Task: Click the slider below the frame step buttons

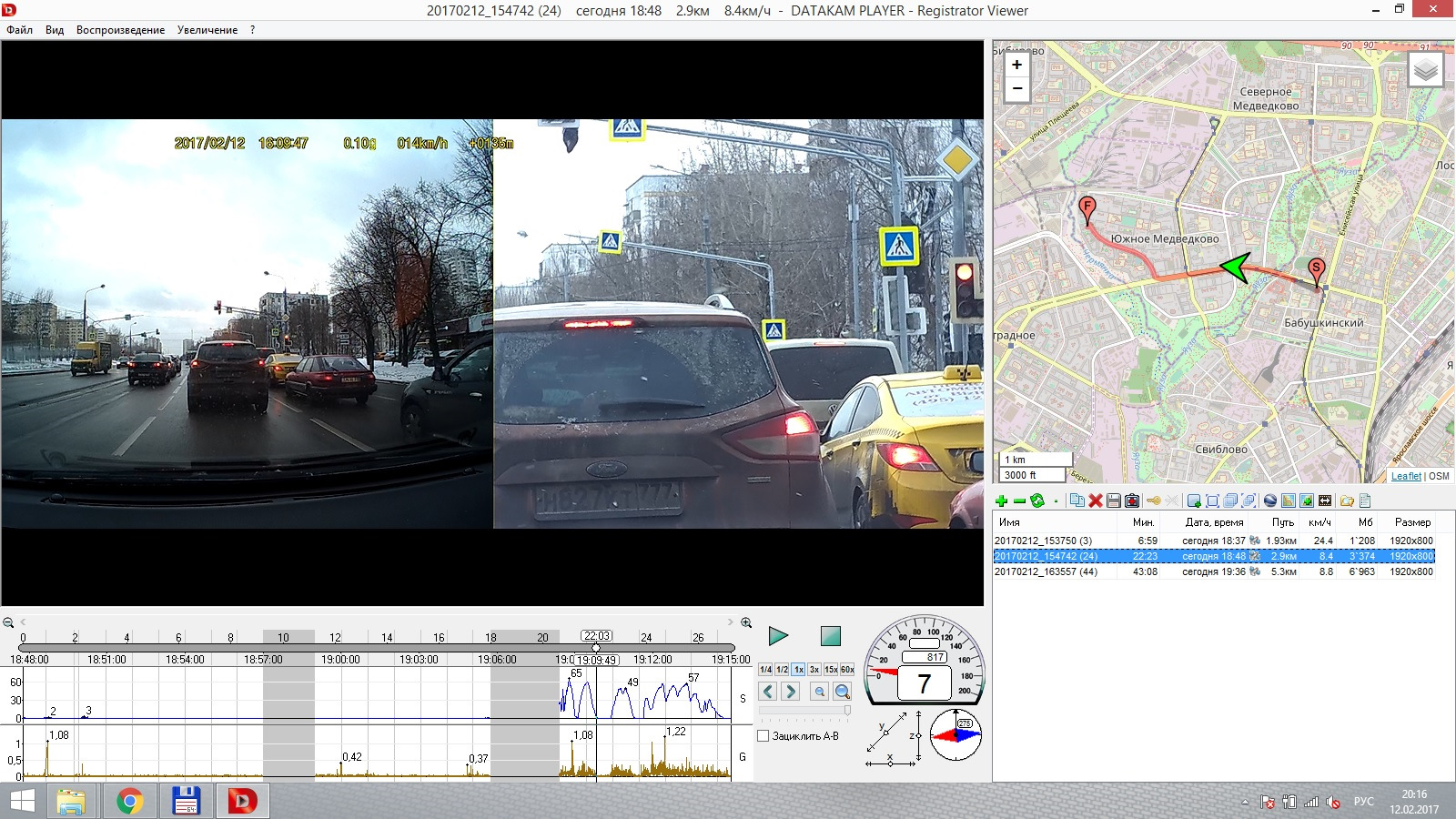Action: click(805, 711)
